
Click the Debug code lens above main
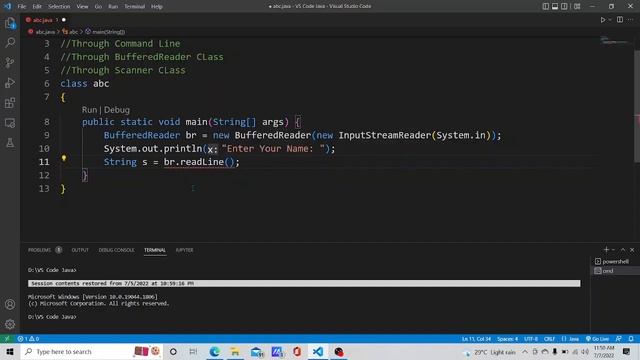(117, 110)
